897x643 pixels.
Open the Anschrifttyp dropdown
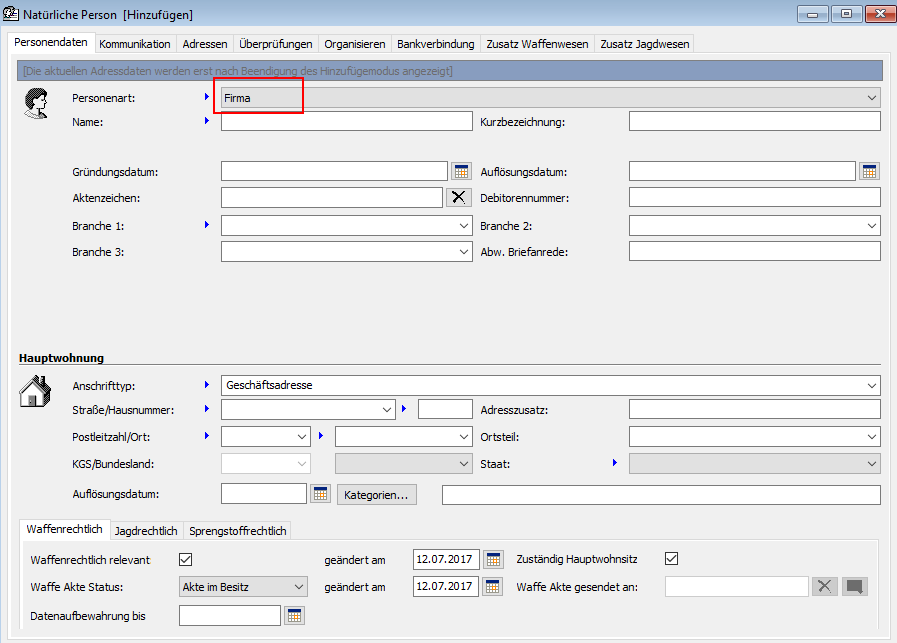872,385
